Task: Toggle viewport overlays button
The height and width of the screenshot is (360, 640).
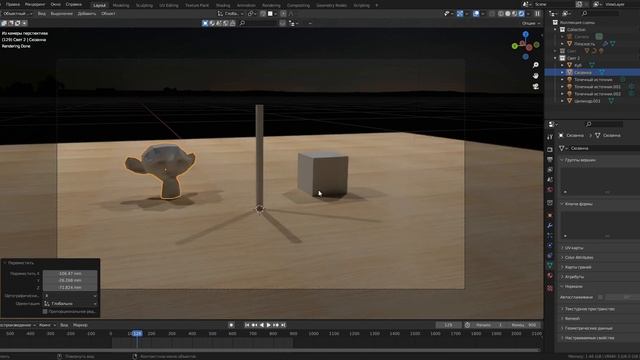Action: 476,13
